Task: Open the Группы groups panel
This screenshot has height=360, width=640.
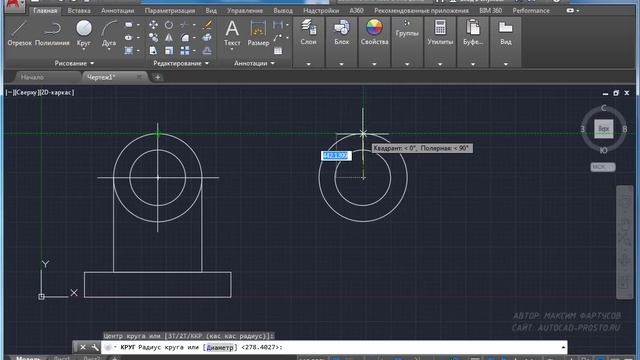Action: [407, 29]
